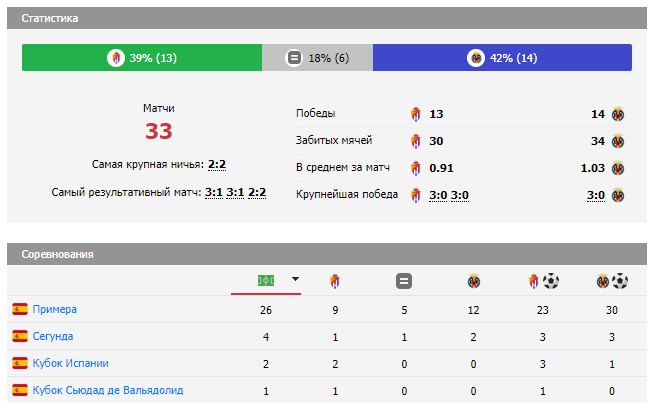The height and width of the screenshot is (412, 655).
Task: Click the Valladolid goals column header icon
Action: pos(541,281)
